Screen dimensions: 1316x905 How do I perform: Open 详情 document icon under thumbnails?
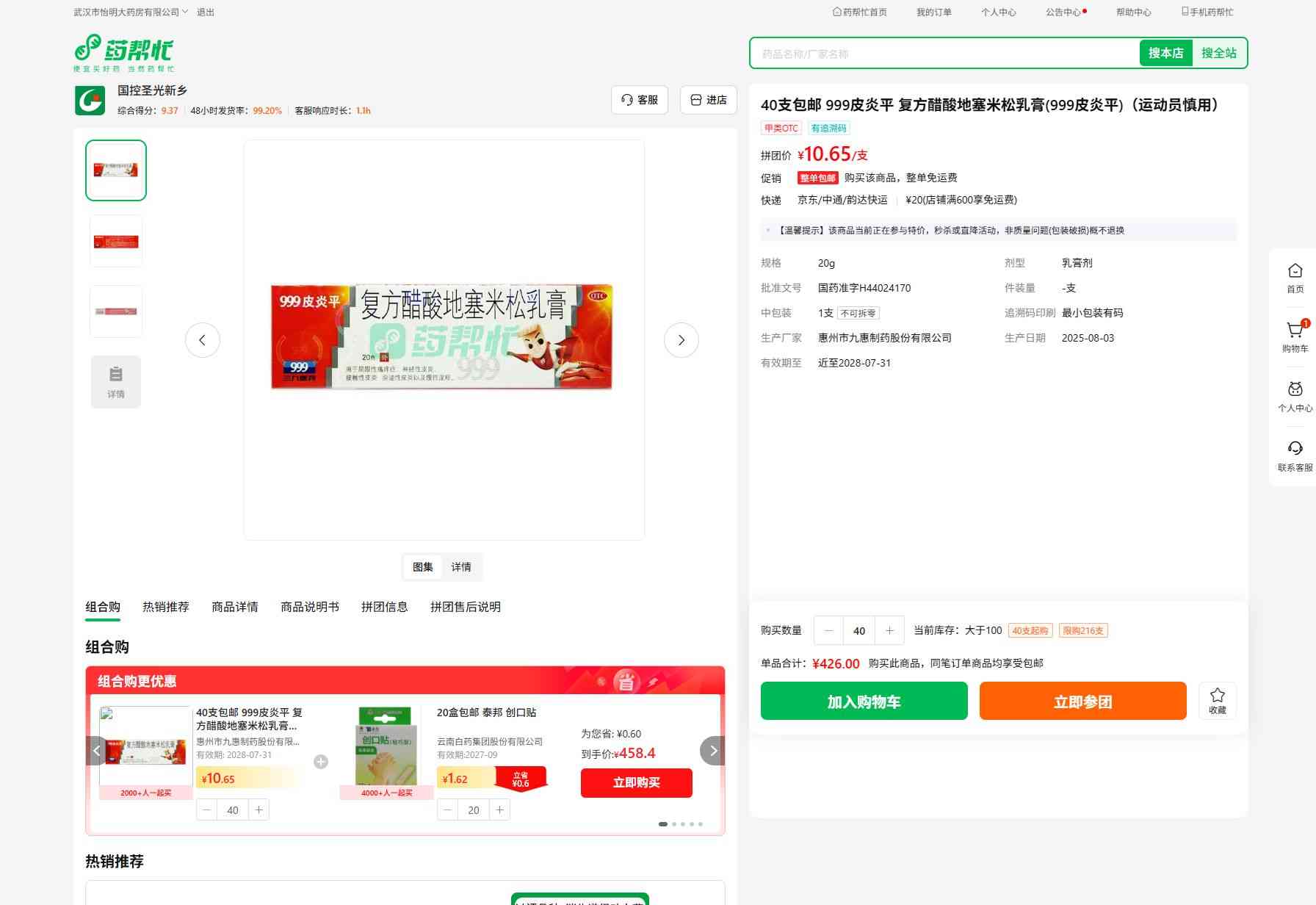coord(116,382)
